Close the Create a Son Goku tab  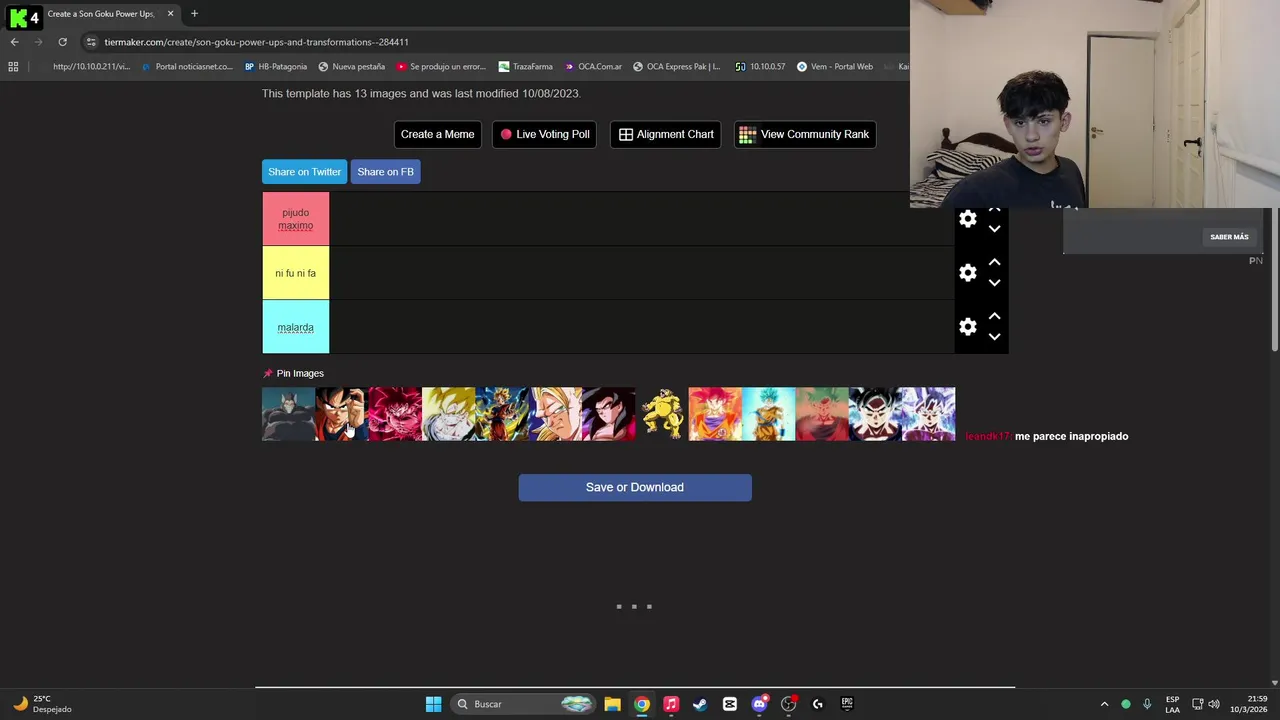coord(170,14)
